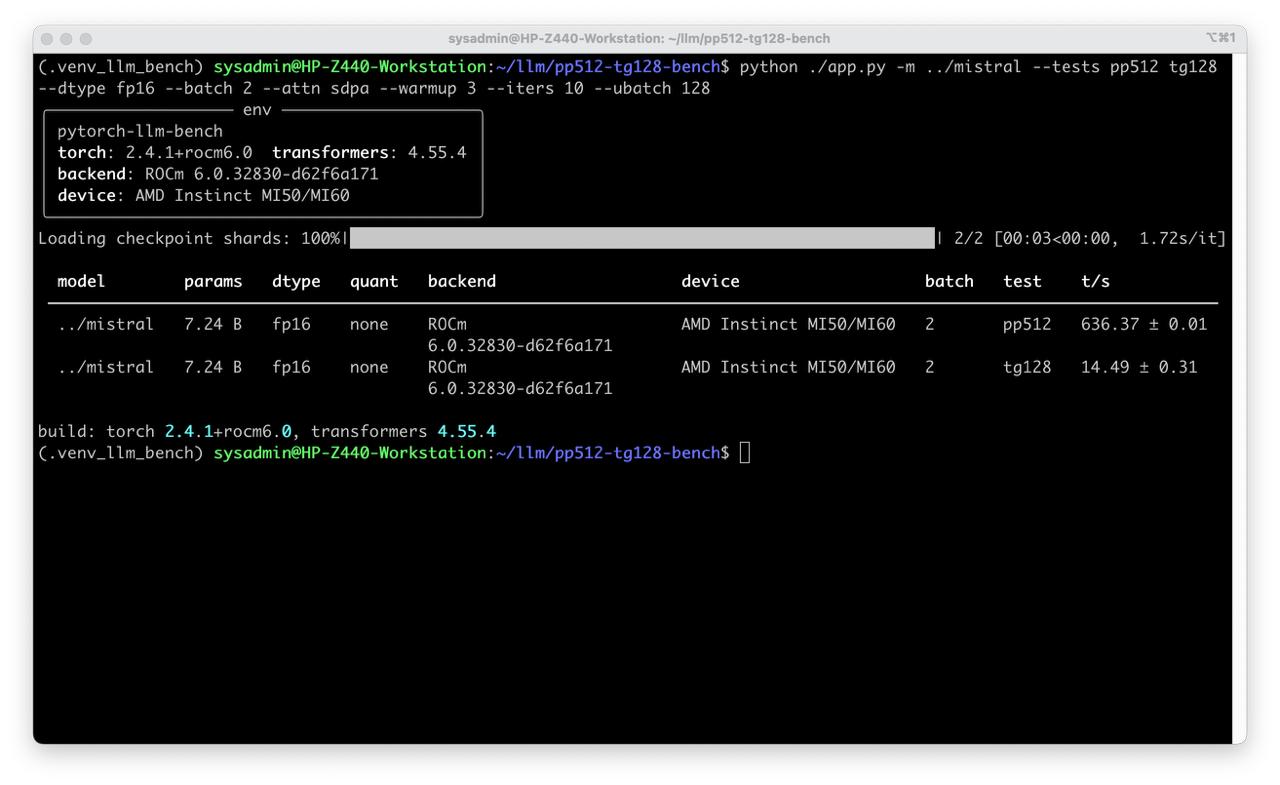Click the 'model' column header
This screenshot has height=785, width=1280.
81,281
